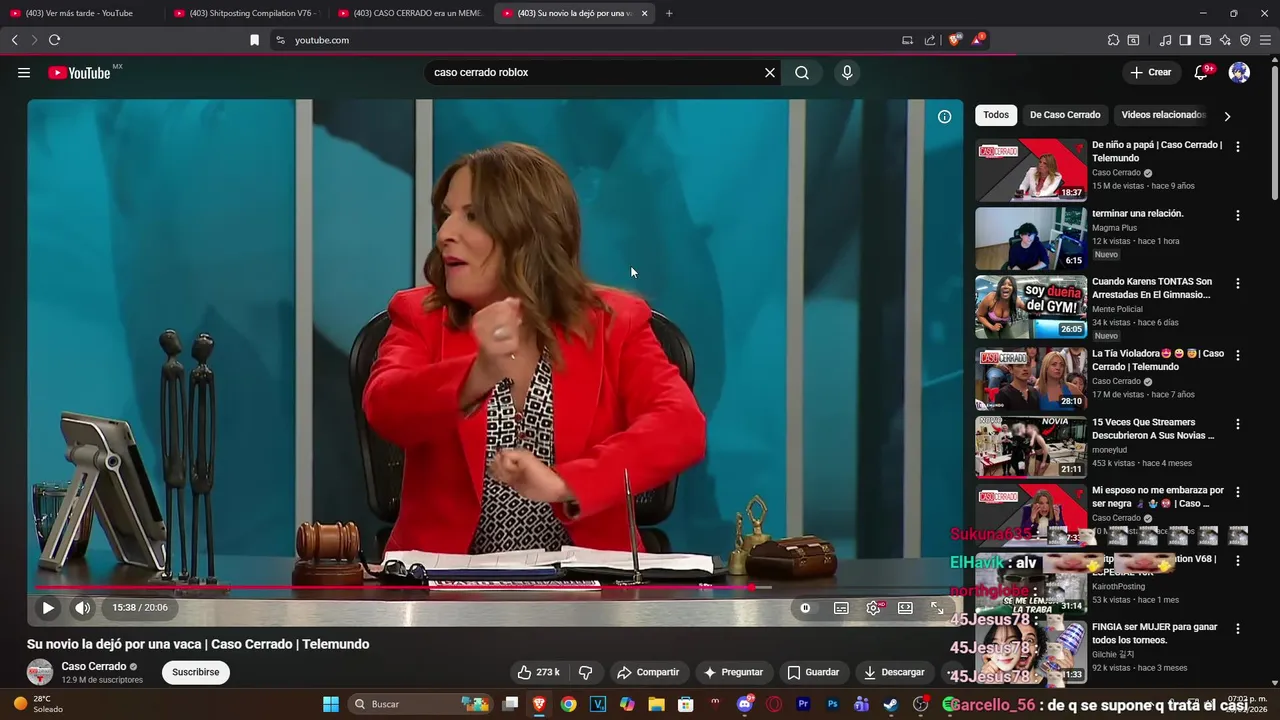
Task: Bookmark this page in the address bar
Action: click(254, 40)
